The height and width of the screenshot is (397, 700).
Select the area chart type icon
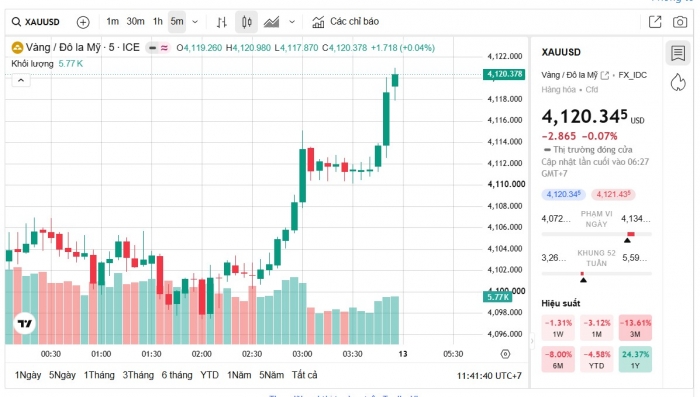[271, 22]
